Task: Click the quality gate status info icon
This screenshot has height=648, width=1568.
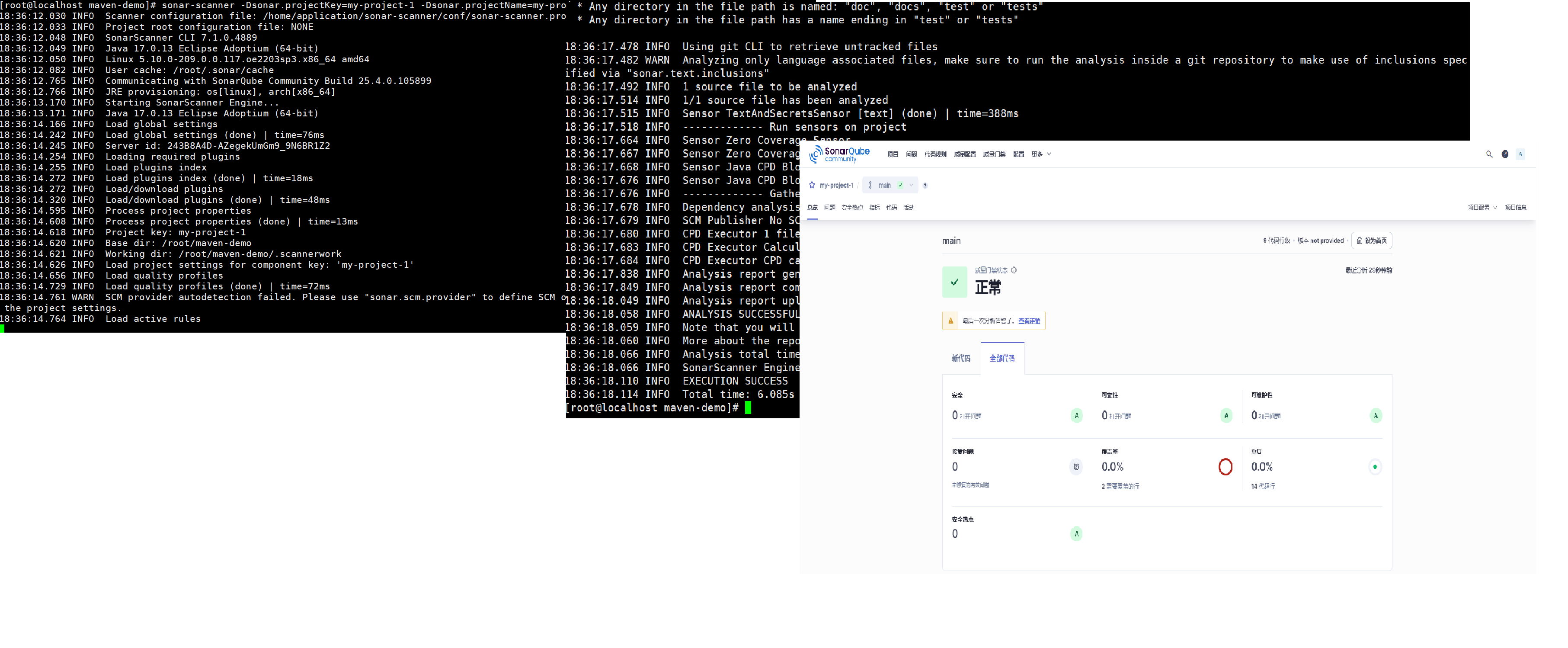Action: 1014,270
